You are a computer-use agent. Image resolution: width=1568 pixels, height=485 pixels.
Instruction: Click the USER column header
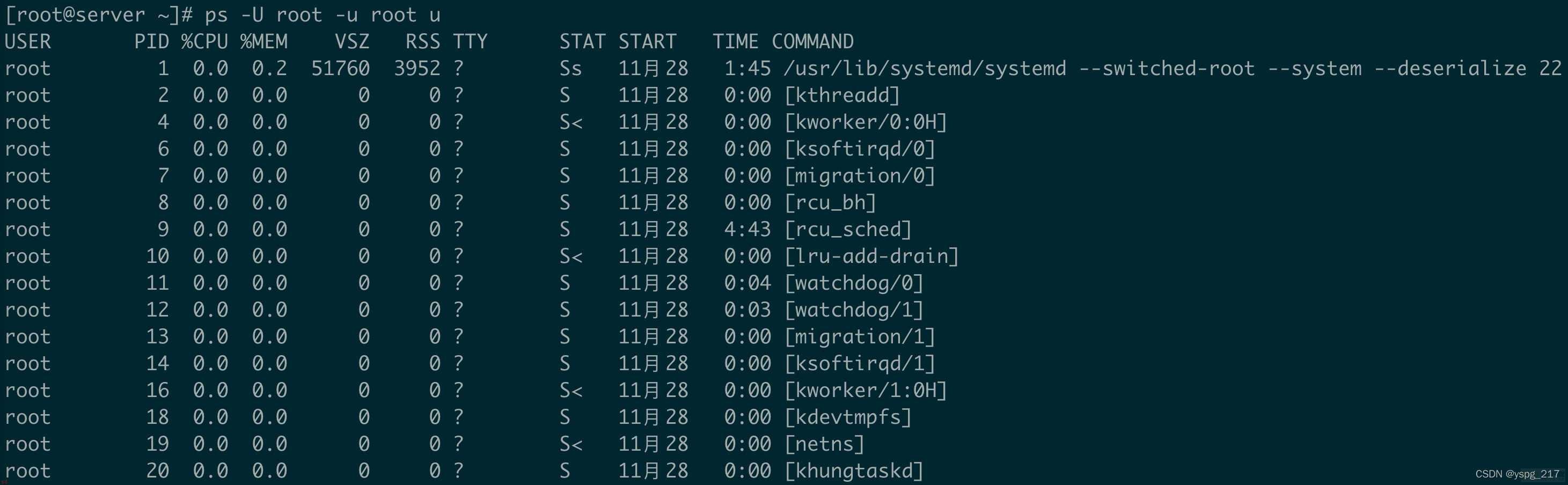28,41
